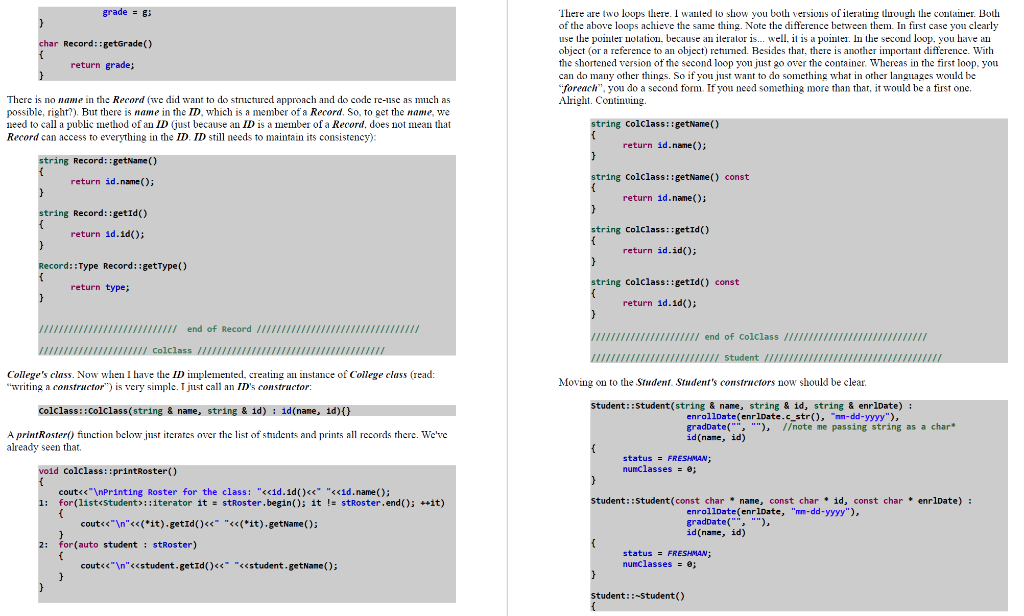The height and width of the screenshot is (616, 1024).
Task: Click 'void ColClass::printRoster()' line
Action: click(x=108, y=471)
